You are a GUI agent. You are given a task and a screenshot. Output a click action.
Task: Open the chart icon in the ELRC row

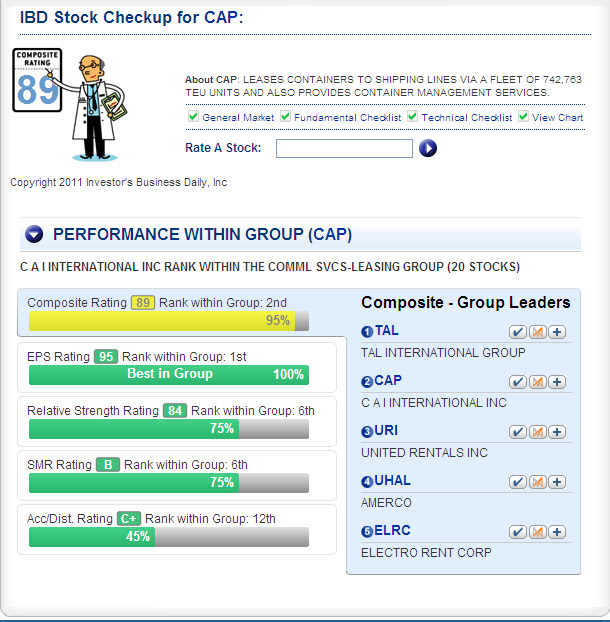pos(537,532)
